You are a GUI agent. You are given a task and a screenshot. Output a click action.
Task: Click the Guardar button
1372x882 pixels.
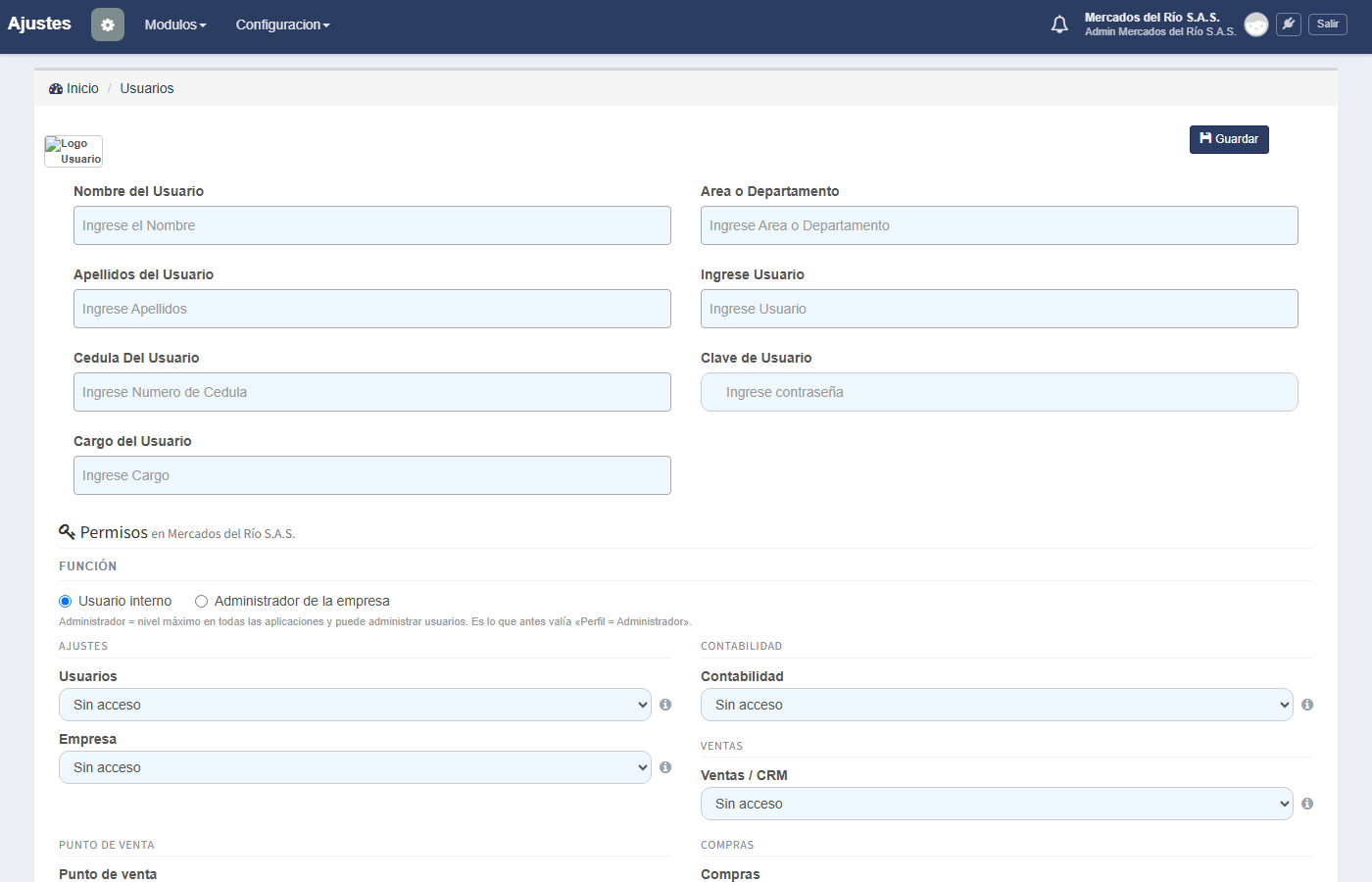tap(1229, 139)
